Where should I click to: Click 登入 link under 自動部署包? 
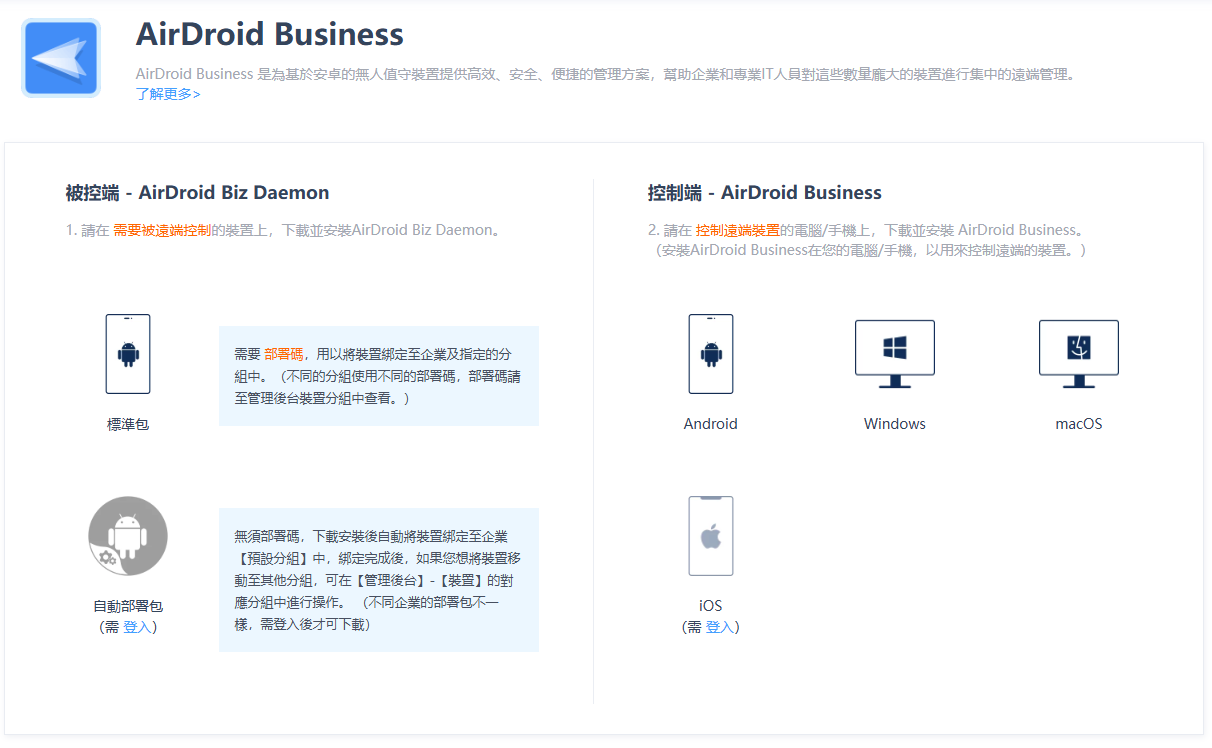137,627
